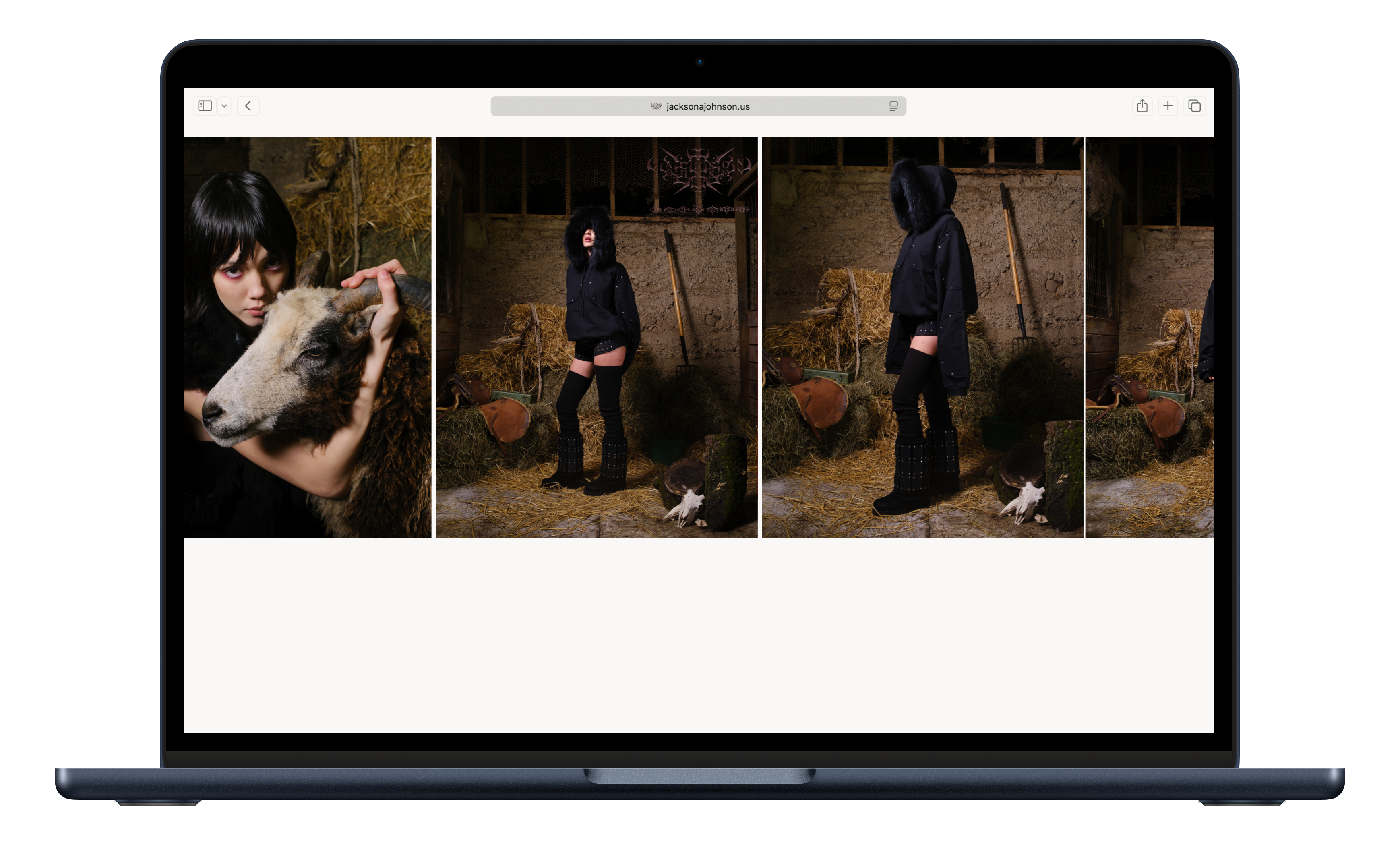Expand the tab group dropdown chevron
Screen dimensions: 1400x845
point(224,106)
